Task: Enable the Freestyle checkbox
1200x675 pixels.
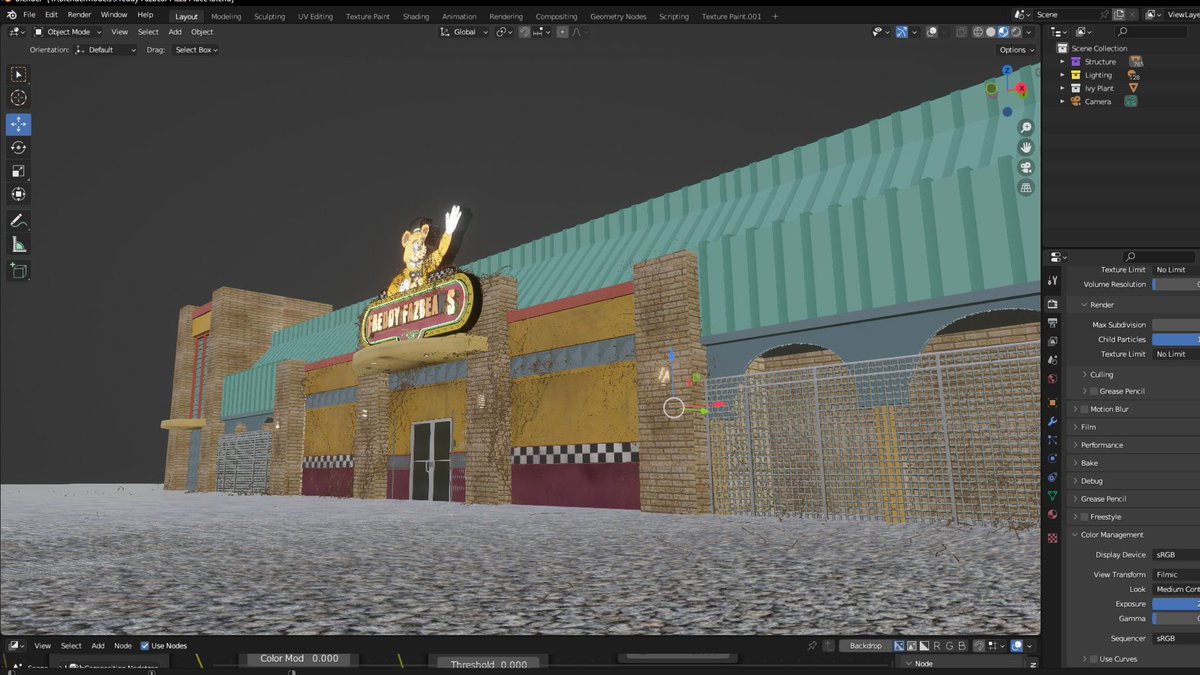Action: point(1084,517)
